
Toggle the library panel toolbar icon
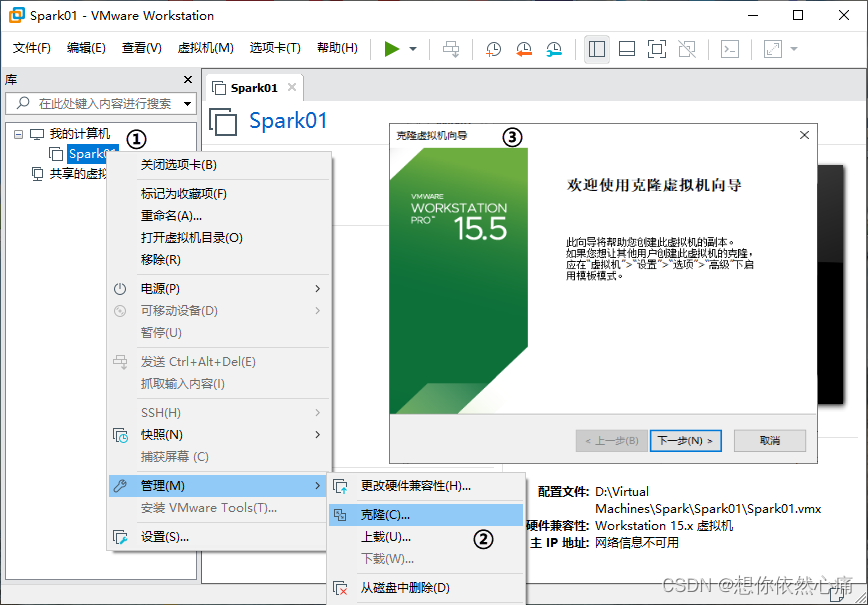597,49
